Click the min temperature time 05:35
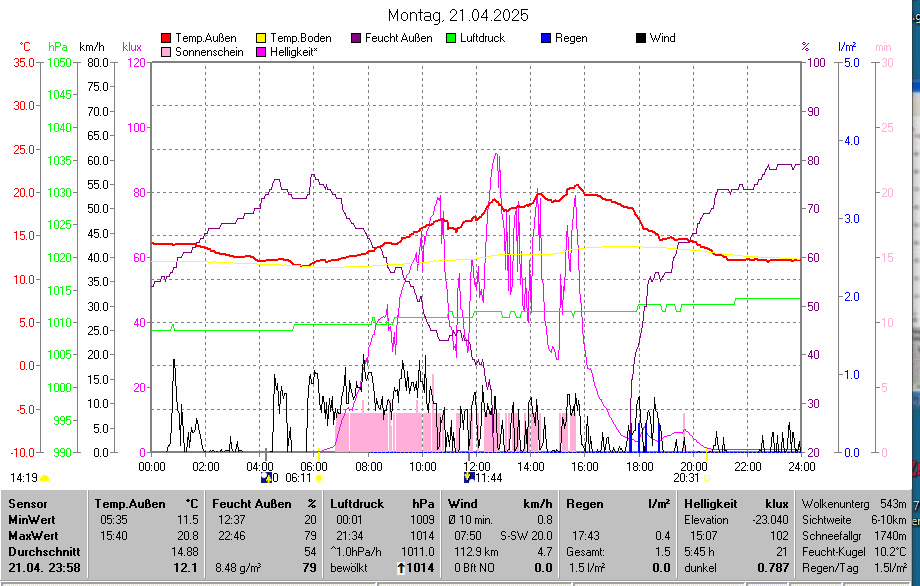This screenshot has width=920, height=586. tap(112, 520)
